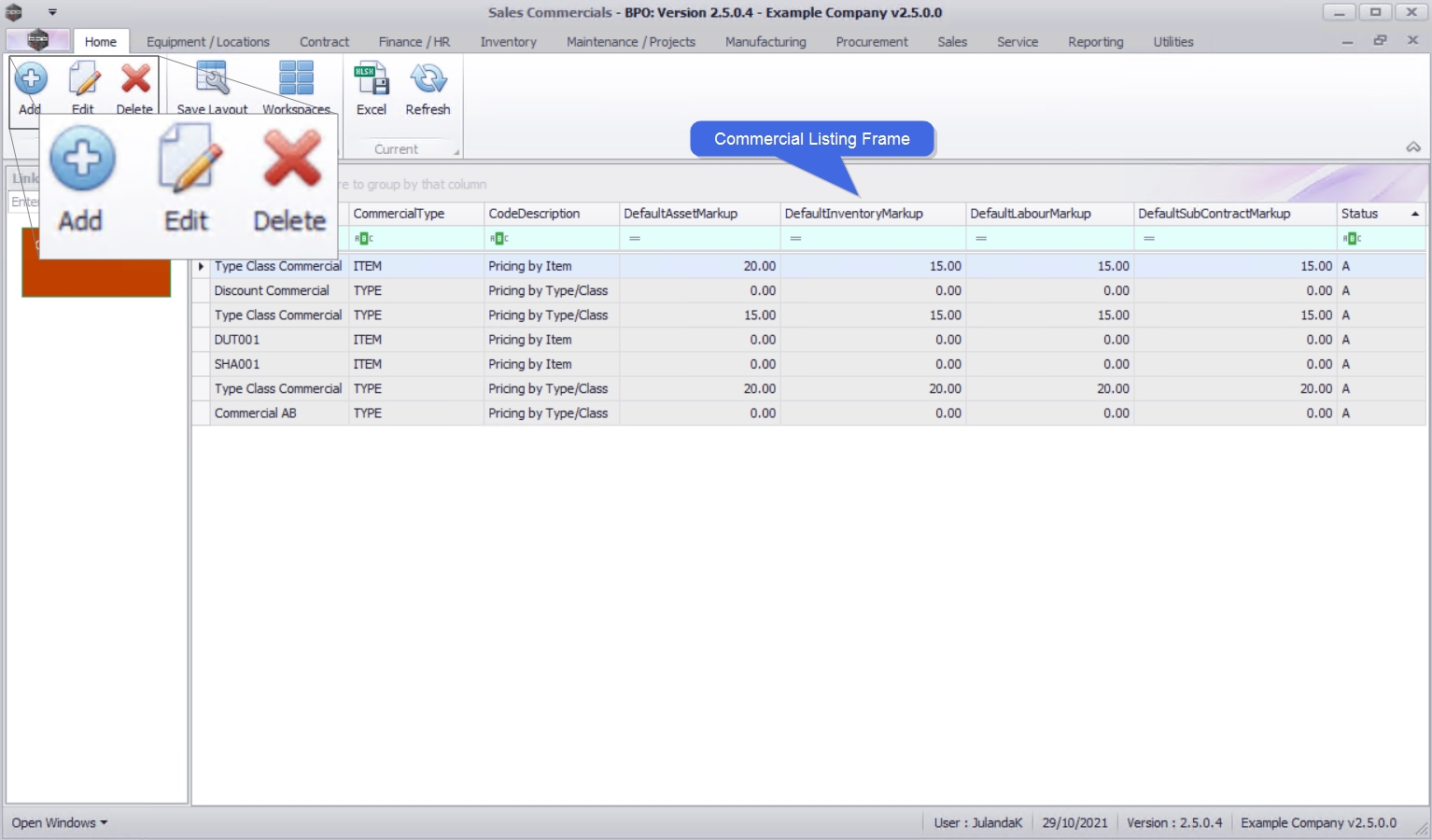The width and height of the screenshot is (1432, 840).
Task: Click the Add commercial icon in the ribbon
Action: pos(31,78)
